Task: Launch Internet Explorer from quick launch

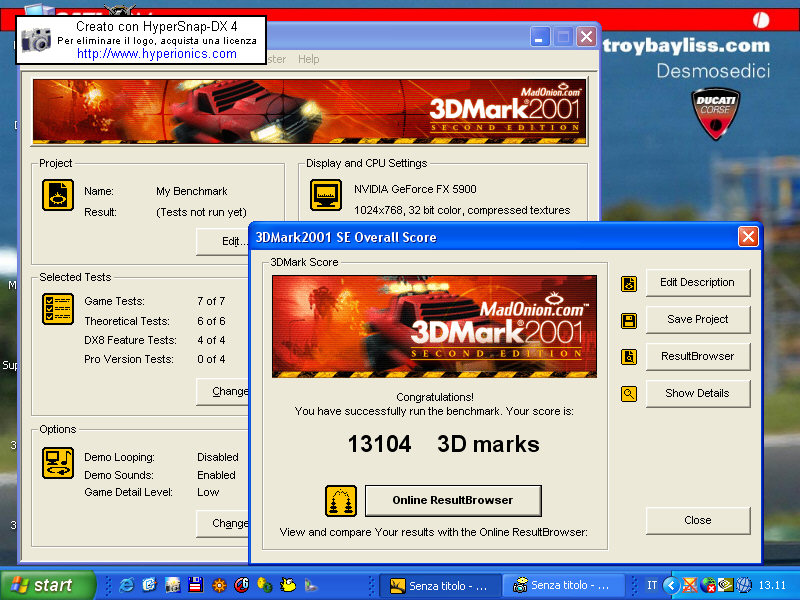Action: pos(126,585)
